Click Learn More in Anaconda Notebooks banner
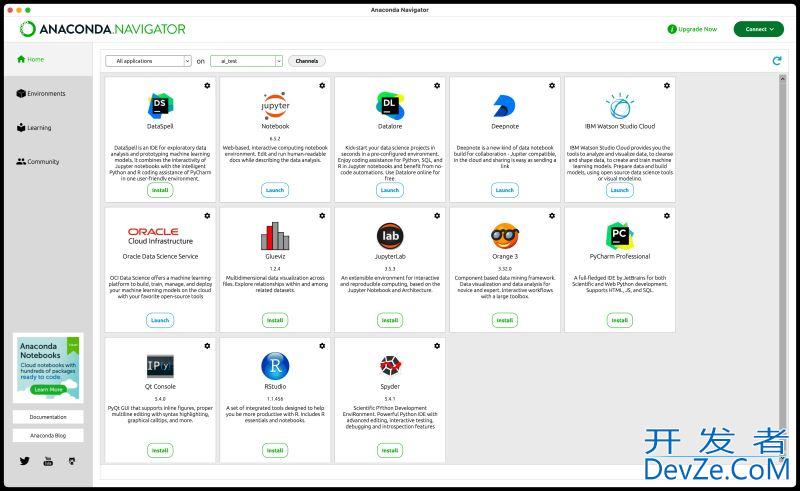The image size is (800, 491). [48, 389]
